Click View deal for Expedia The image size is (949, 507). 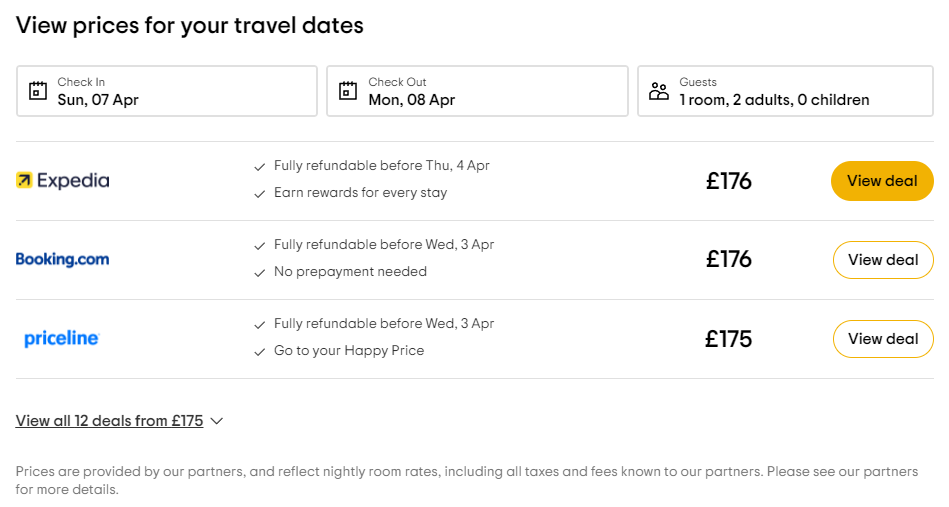[882, 181]
